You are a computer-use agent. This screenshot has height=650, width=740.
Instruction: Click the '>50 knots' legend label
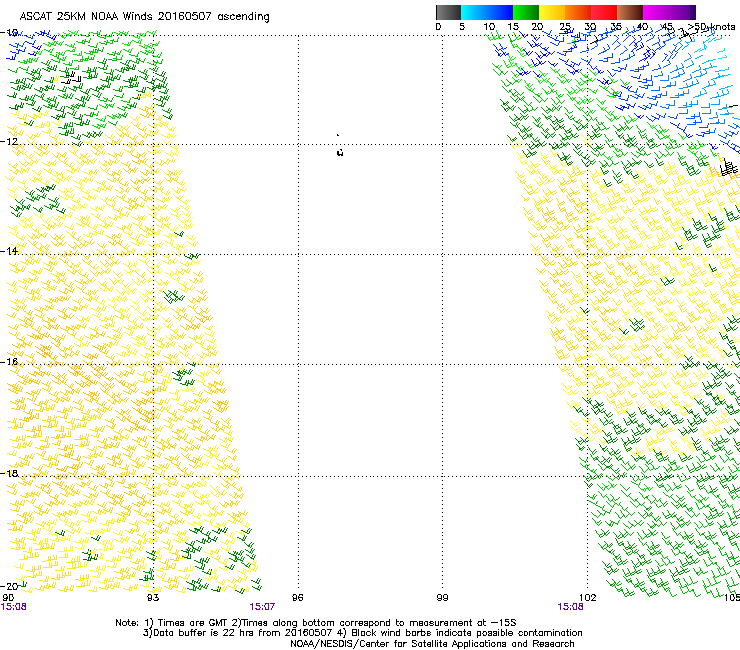[x=711, y=27]
